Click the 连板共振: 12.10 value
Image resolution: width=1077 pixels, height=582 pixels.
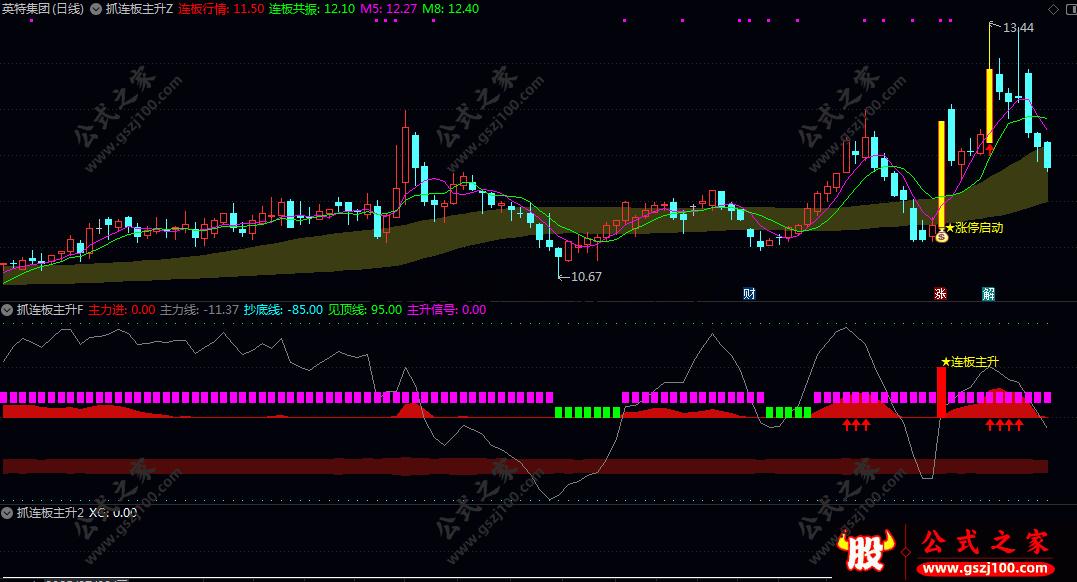click(312, 9)
